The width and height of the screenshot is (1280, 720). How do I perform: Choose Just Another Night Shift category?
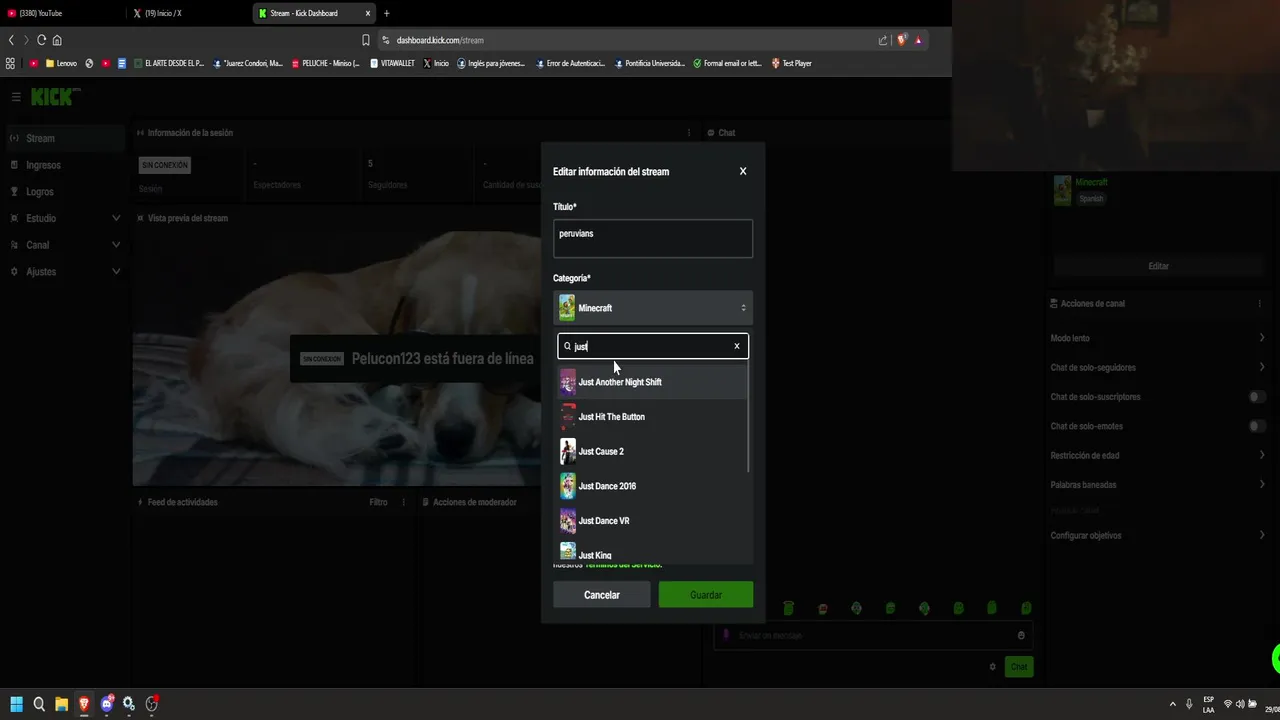coord(652,382)
